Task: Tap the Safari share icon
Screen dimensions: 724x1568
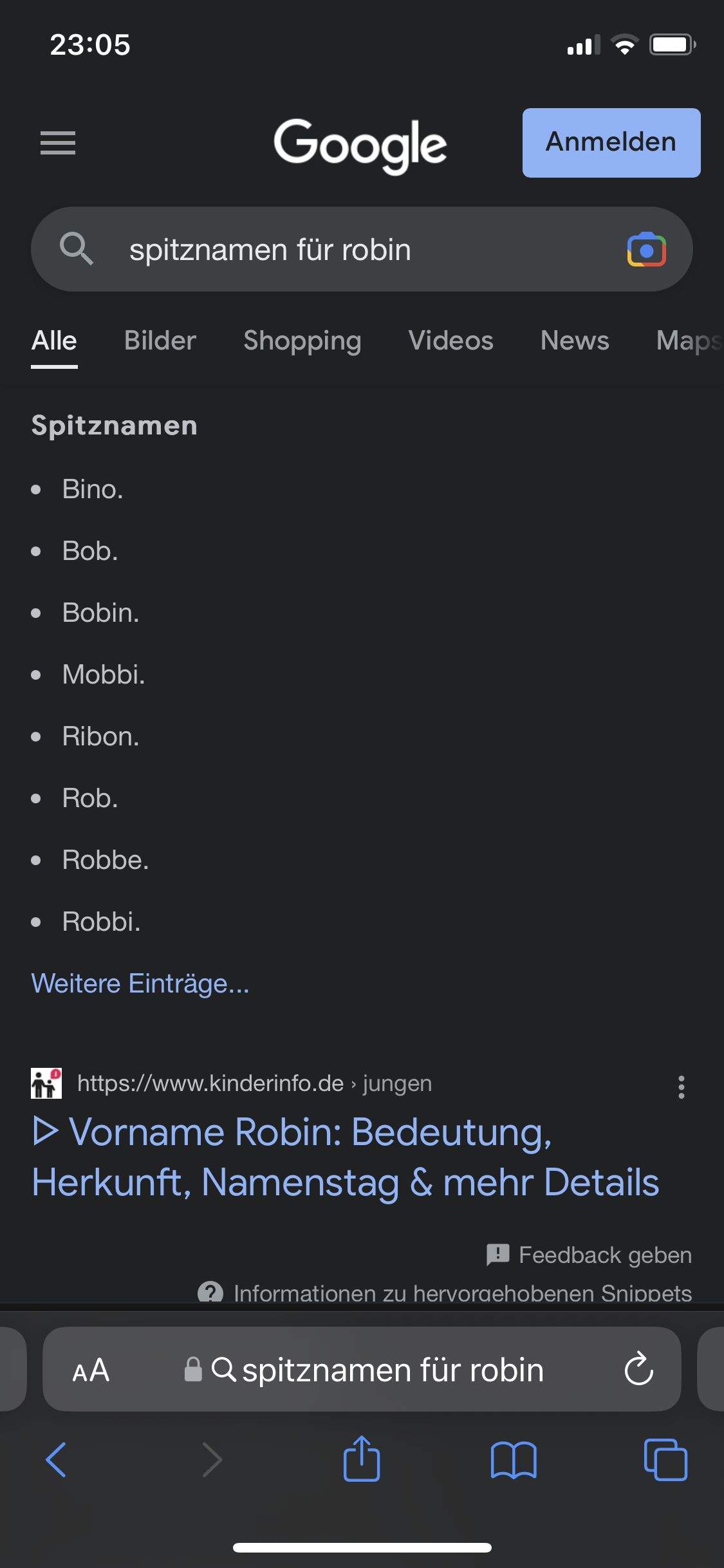Action: (362, 1459)
